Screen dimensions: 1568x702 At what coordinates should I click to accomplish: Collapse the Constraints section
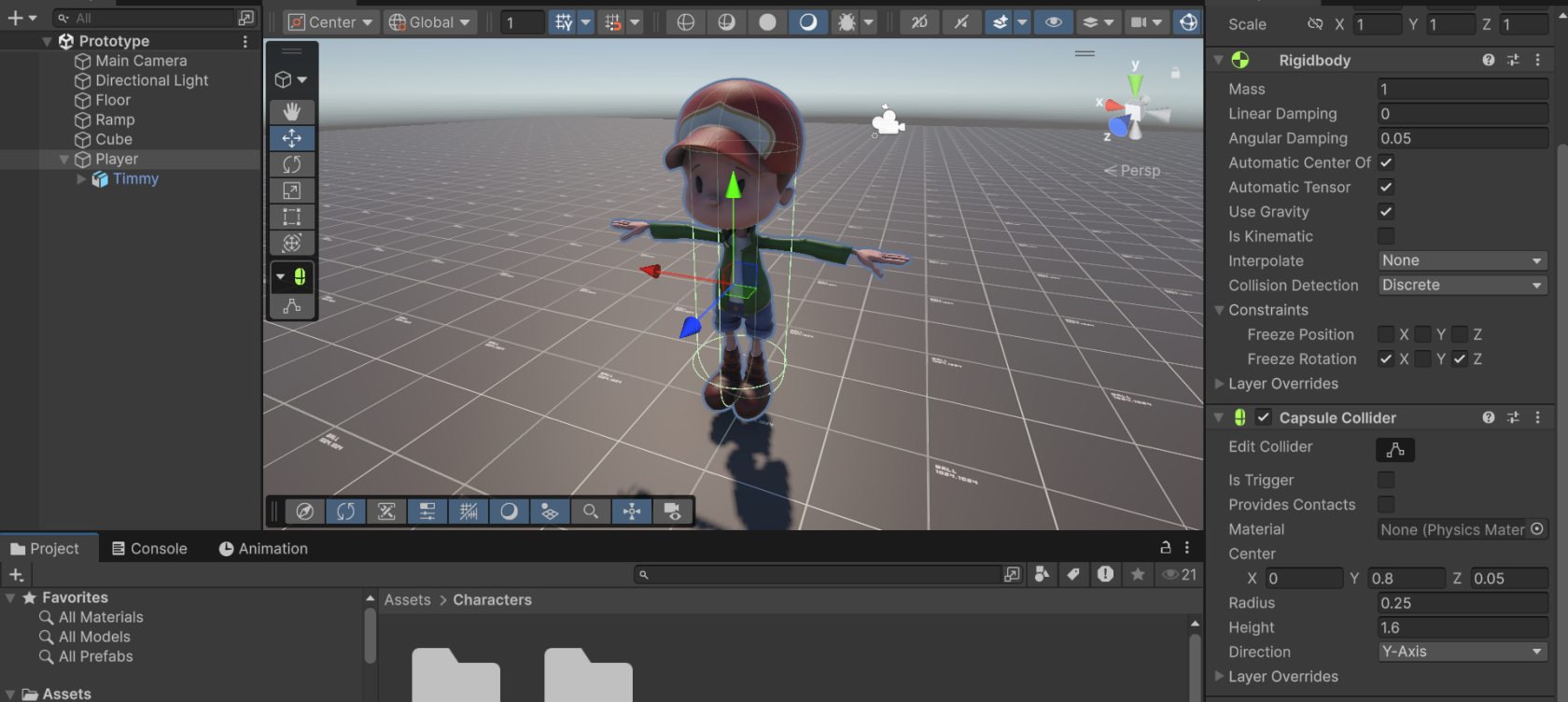1219,310
